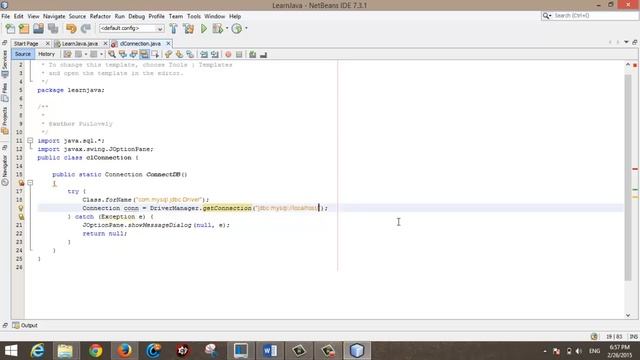Screen dimensions: 640x360
Task: Jump to Last Edit location icon
Action: pos(67,54)
